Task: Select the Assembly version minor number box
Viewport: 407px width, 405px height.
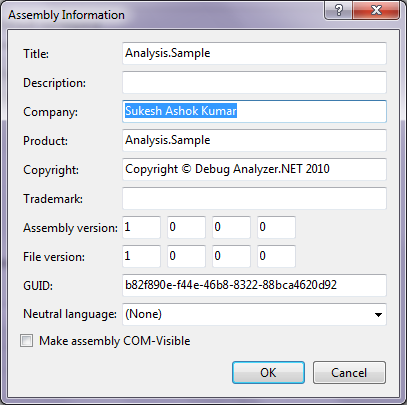Action: [186, 227]
